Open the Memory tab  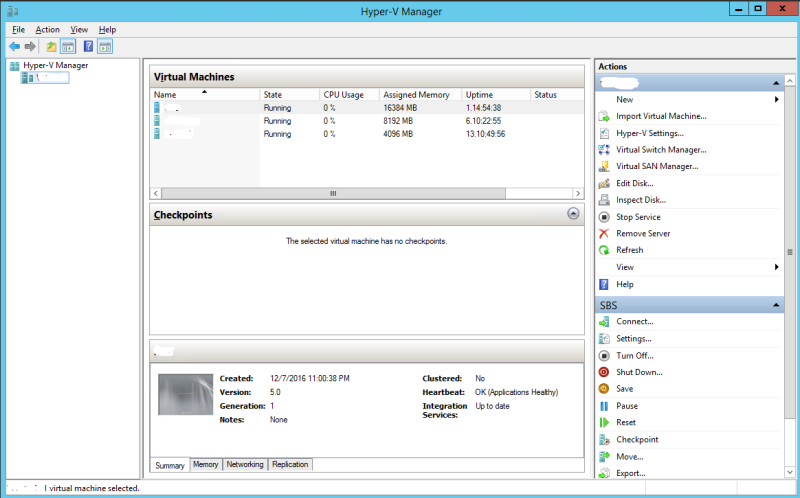206,464
